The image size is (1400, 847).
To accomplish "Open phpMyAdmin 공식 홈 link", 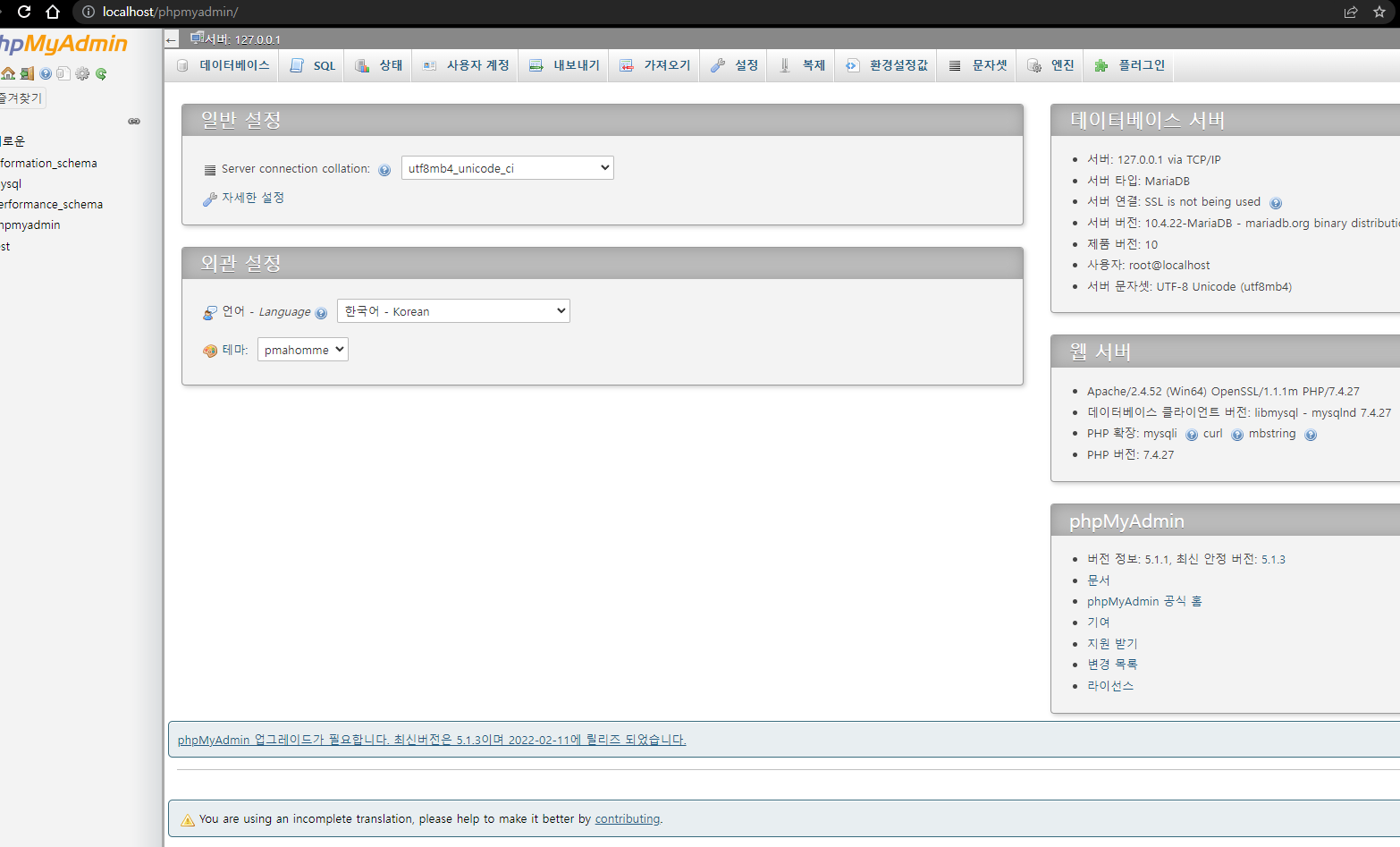I will (x=1144, y=601).
